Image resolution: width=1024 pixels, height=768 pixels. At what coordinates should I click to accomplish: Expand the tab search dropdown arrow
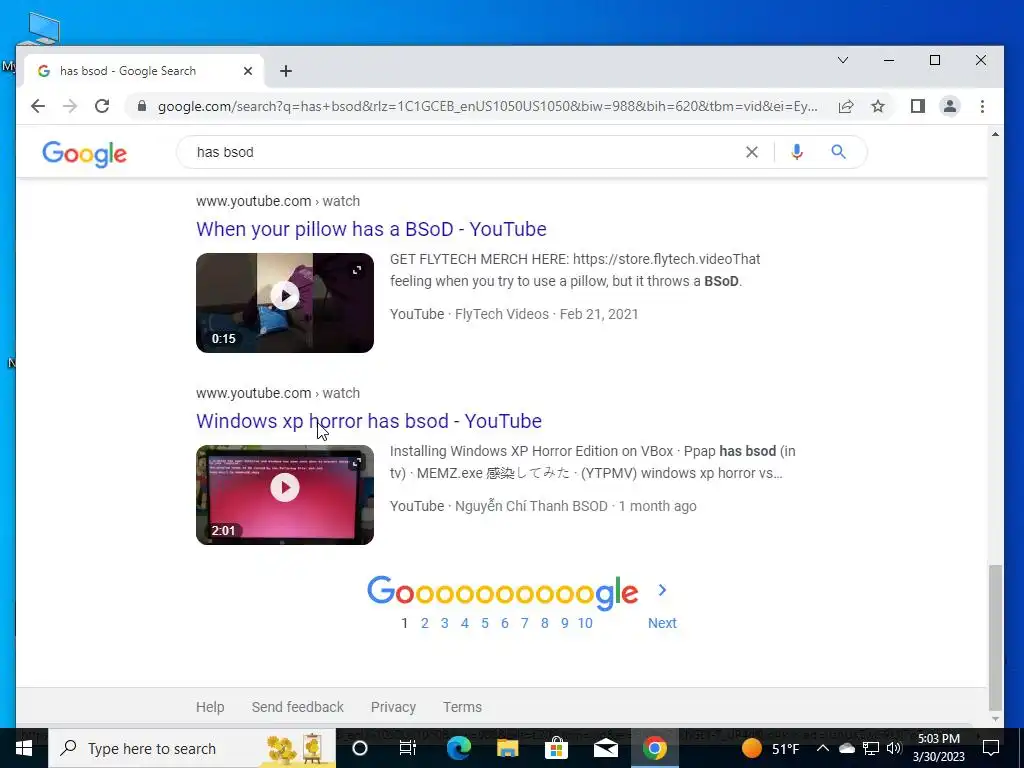(843, 60)
